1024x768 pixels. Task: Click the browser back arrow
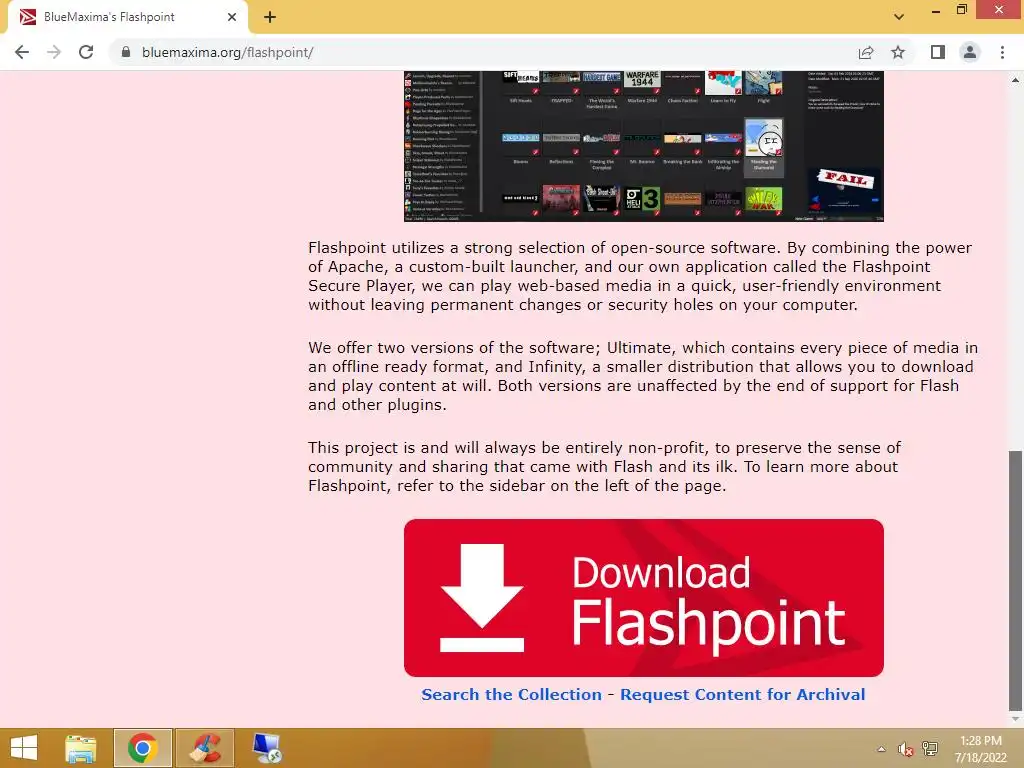pyautogui.click(x=22, y=52)
